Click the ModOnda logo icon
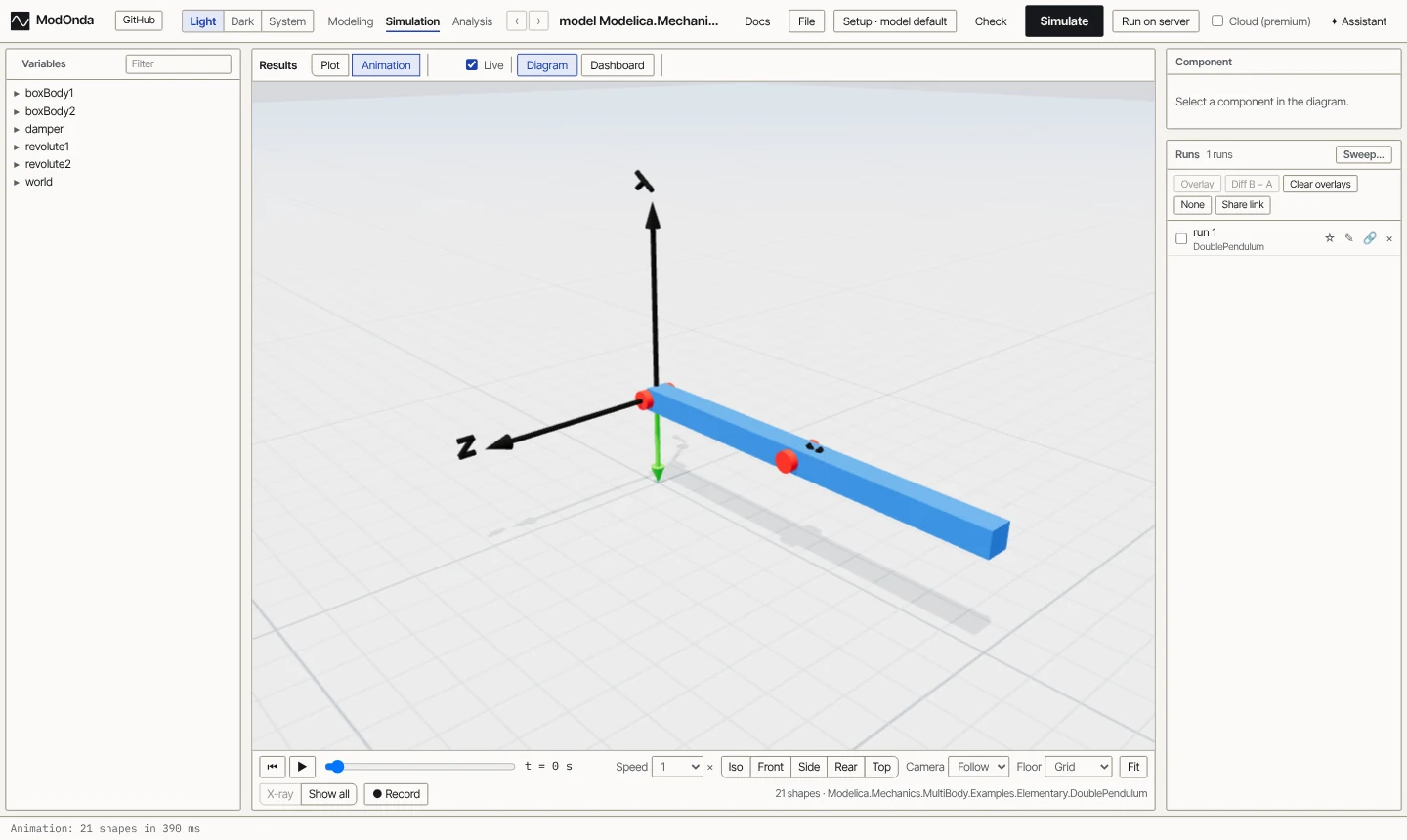 click(x=20, y=21)
